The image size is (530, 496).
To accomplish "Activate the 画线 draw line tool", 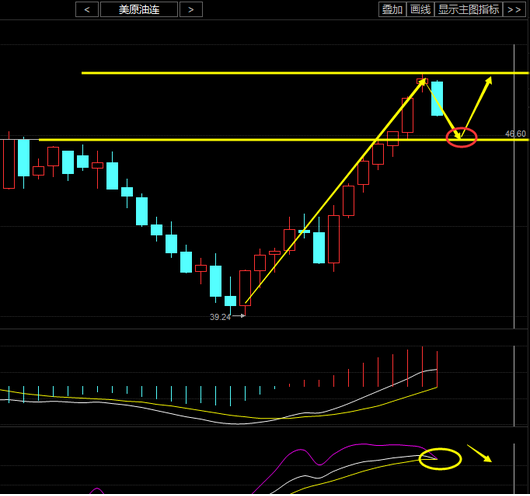I will (420, 9).
